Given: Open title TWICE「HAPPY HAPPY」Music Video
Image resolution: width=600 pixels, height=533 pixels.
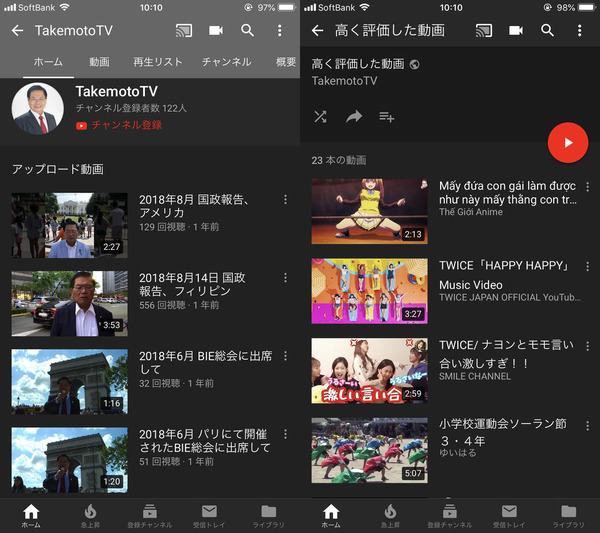Looking at the screenshot, I should (504, 275).
